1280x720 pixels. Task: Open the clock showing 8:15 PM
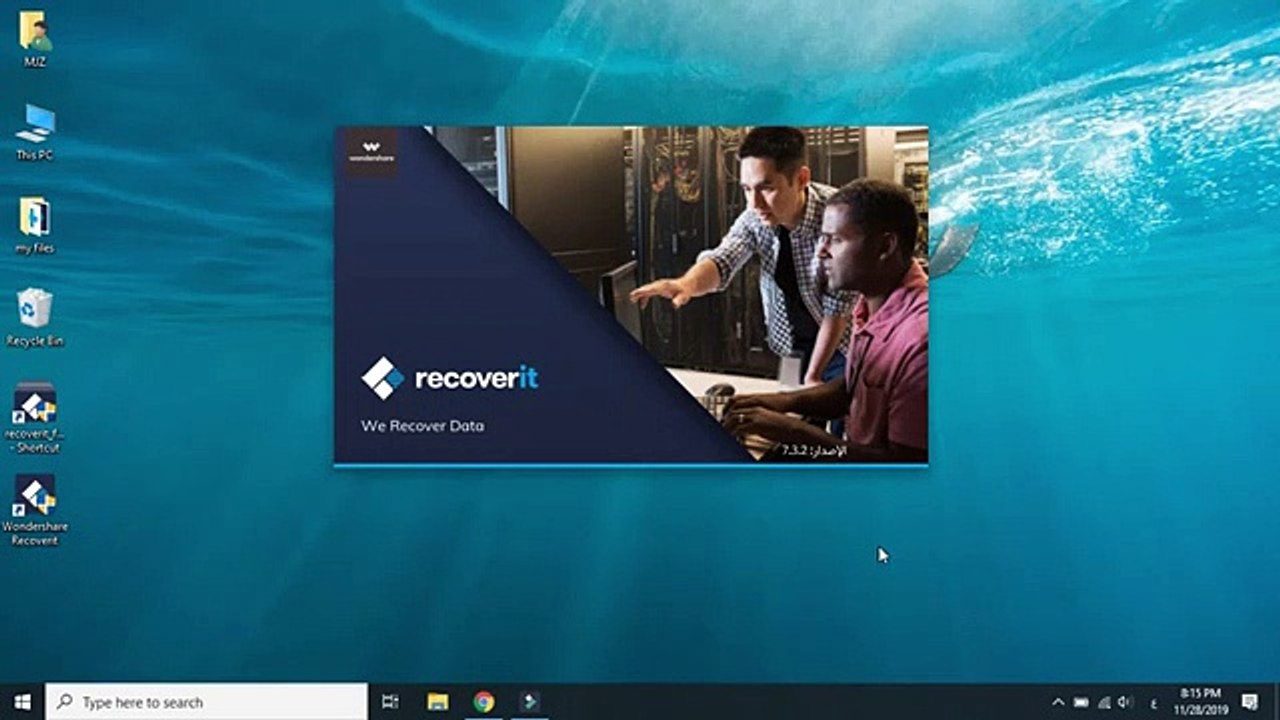coord(1200,702)
